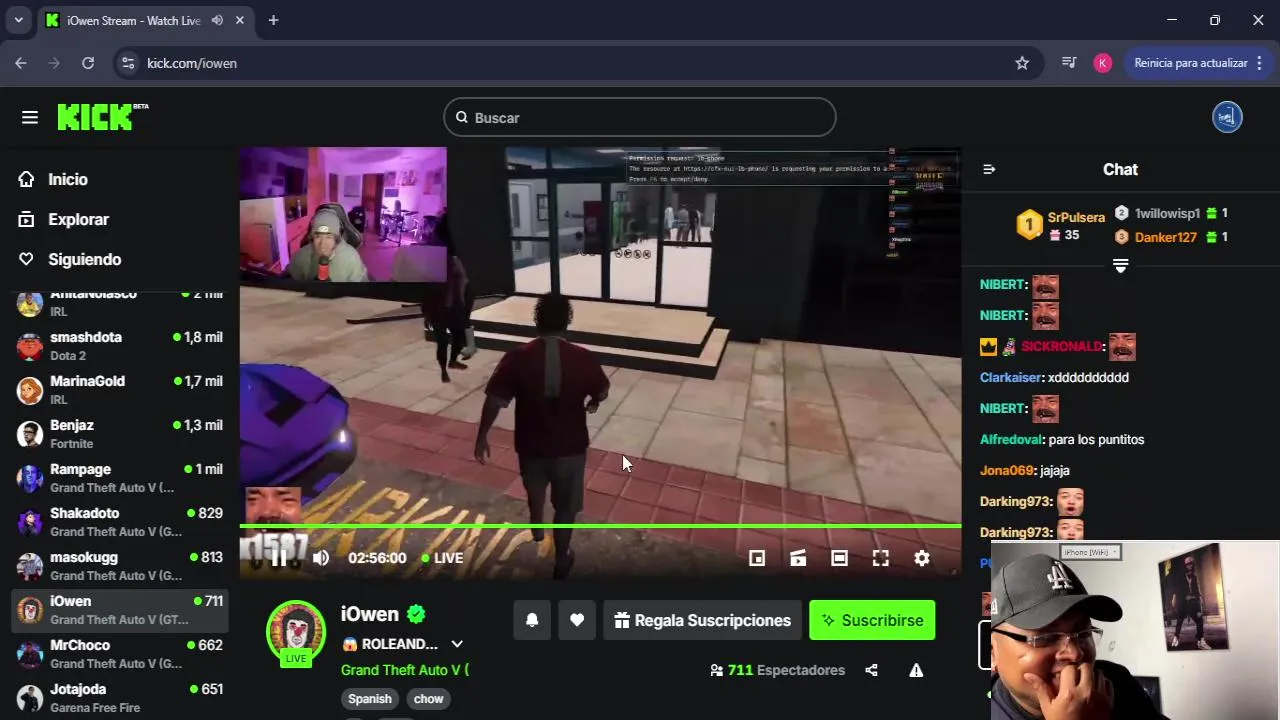Toggle theater mode
1280x720 pixels.
tap(839, 558)
